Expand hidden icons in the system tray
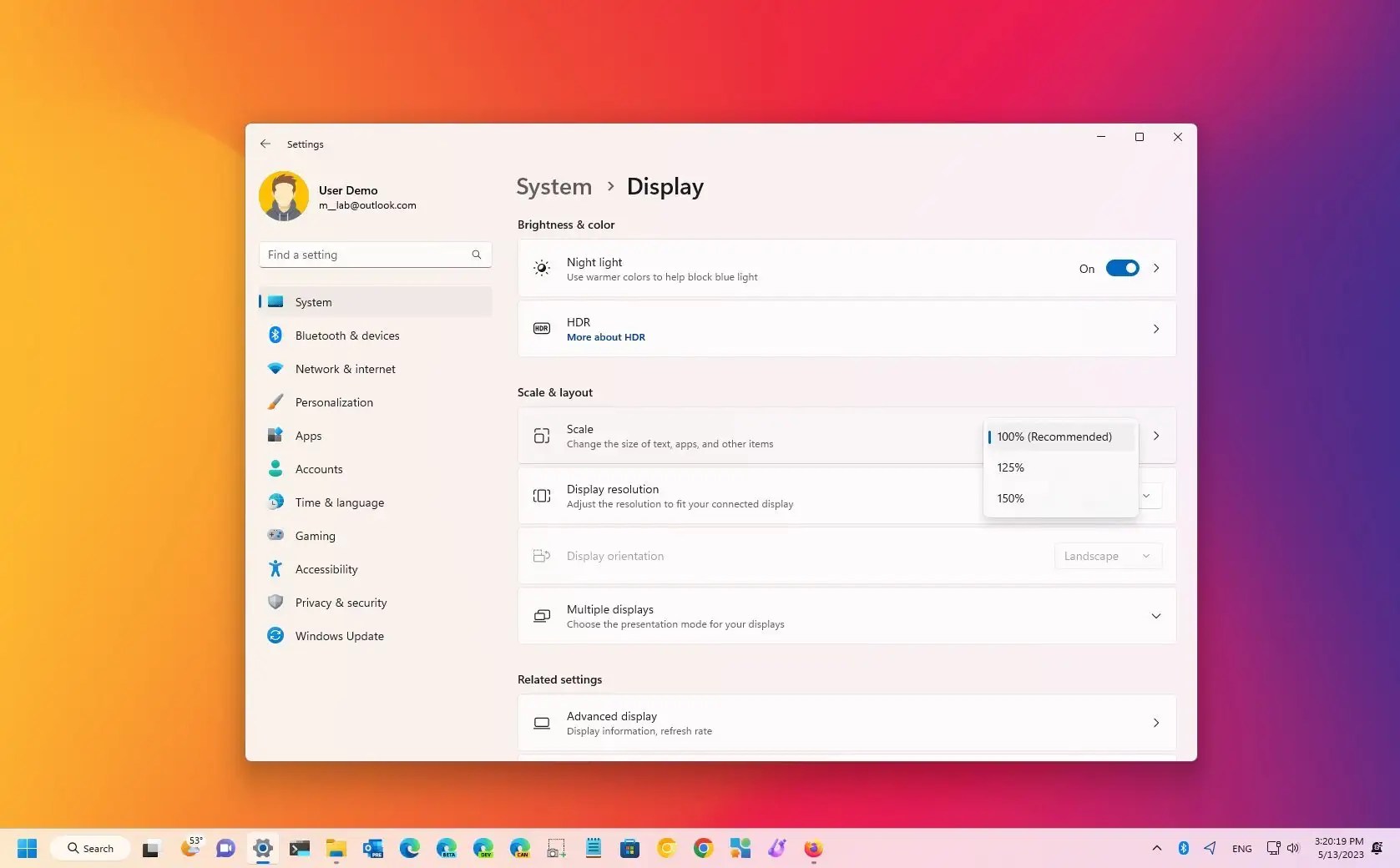Image resolution: width=1400 pixels, height=868 pixels. (1157, 848)
